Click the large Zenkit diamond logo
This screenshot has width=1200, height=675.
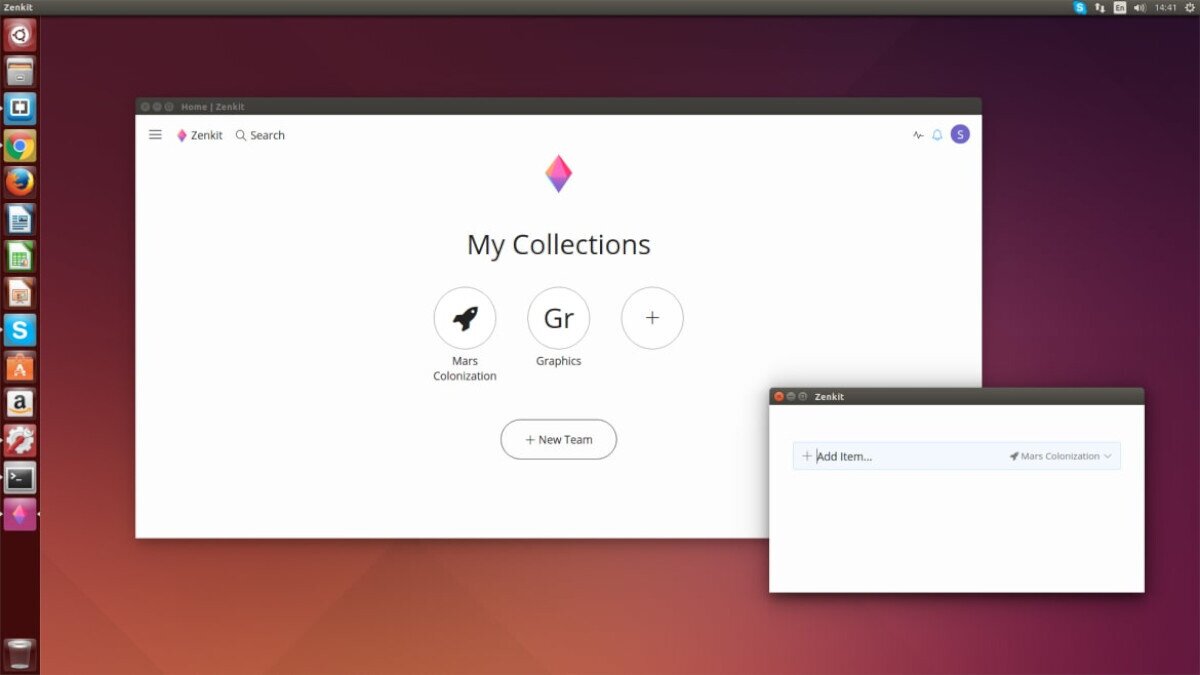tap(558, 174)
